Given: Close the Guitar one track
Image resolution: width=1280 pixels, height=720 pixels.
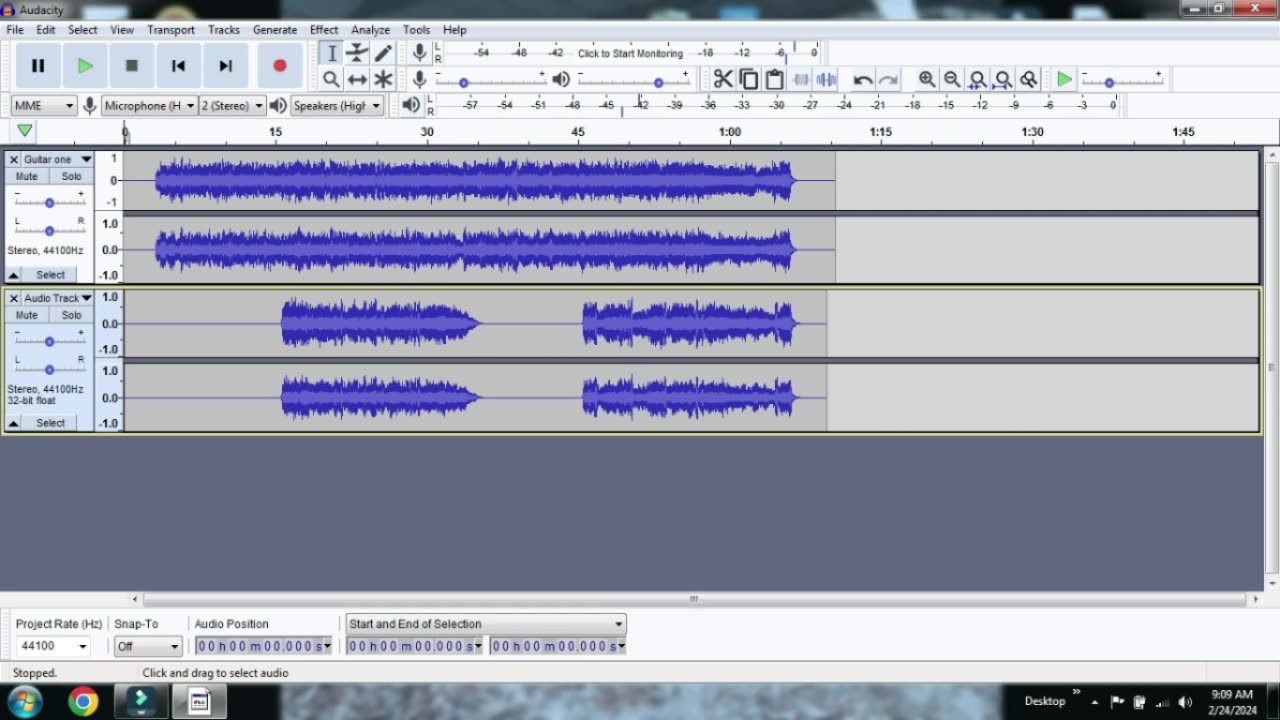Looking at the screenshot, I should 13,159.
